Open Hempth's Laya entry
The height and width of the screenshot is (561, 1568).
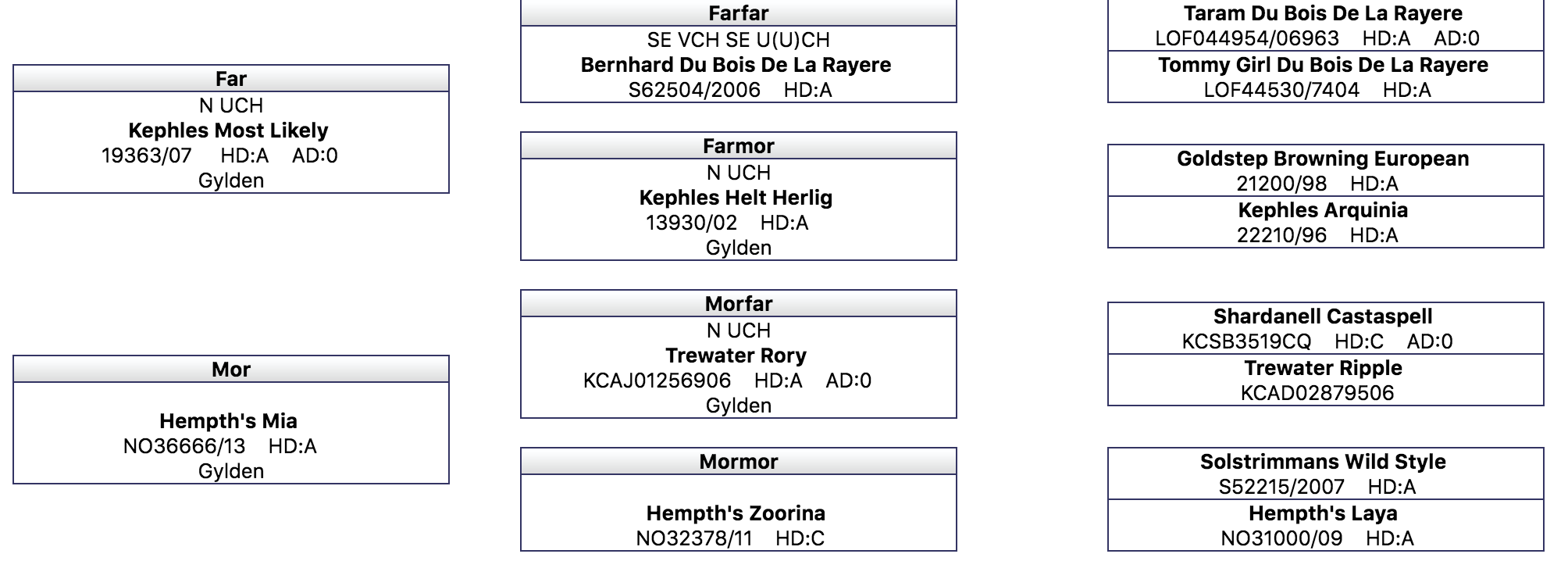[1323, 513]
